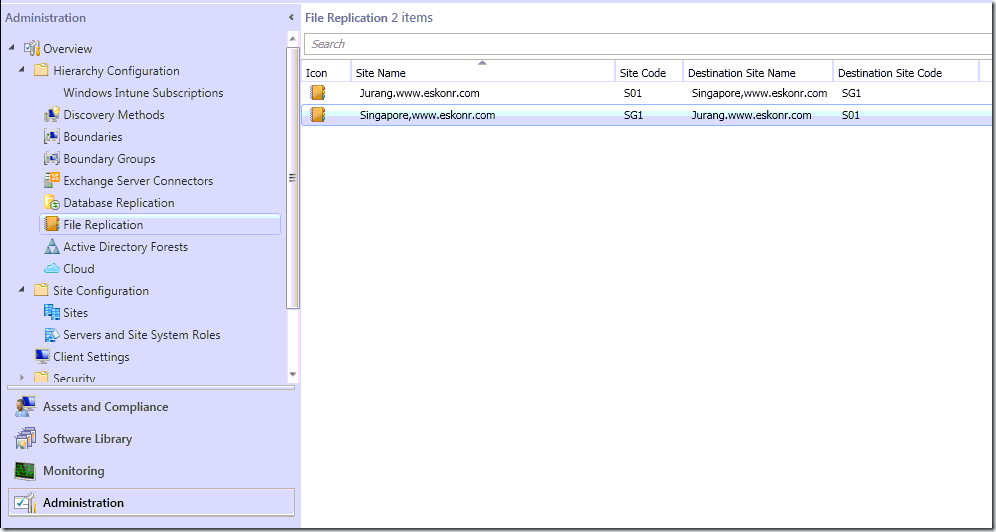Switch to Software Library workspace
996x532 pixels.
87,439
